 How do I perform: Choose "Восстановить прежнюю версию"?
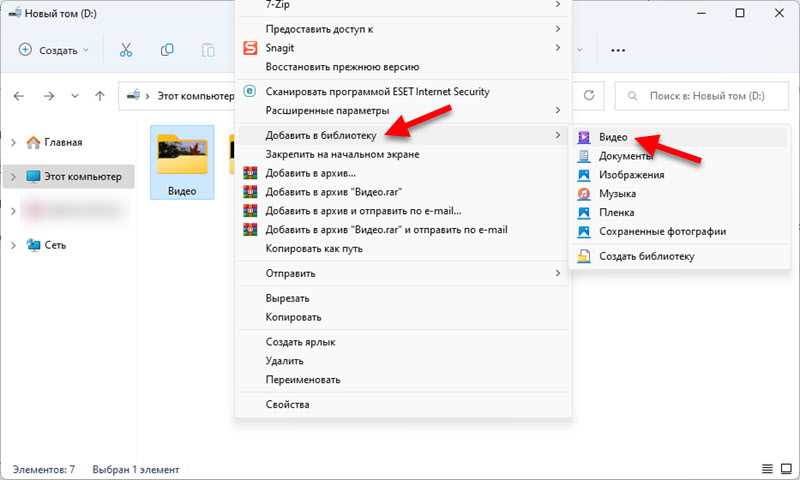pos(403,67)
